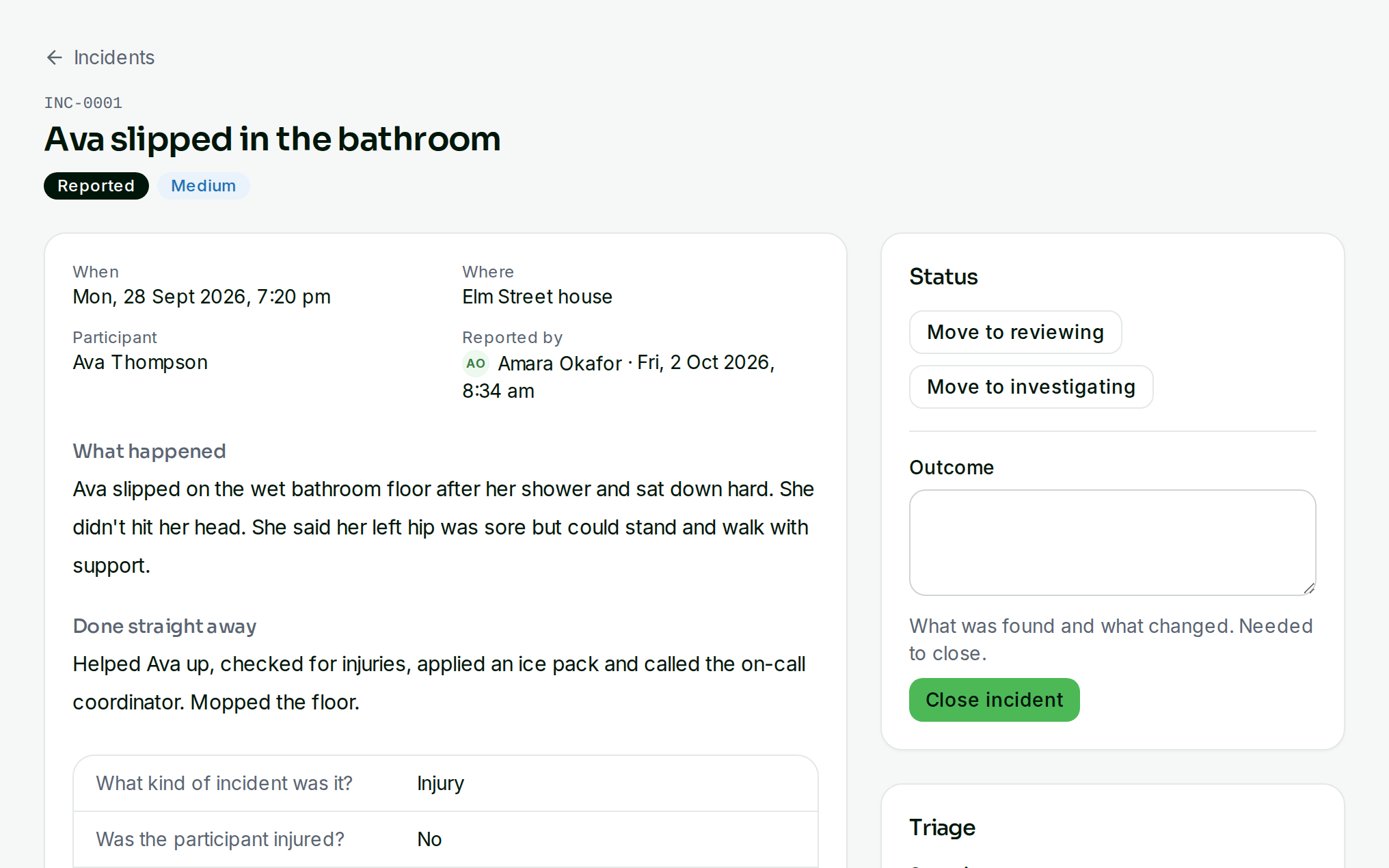Click the AO avatar for Amara Okafor
Screen dimensions: 1389x868
(x=476, y=364)
